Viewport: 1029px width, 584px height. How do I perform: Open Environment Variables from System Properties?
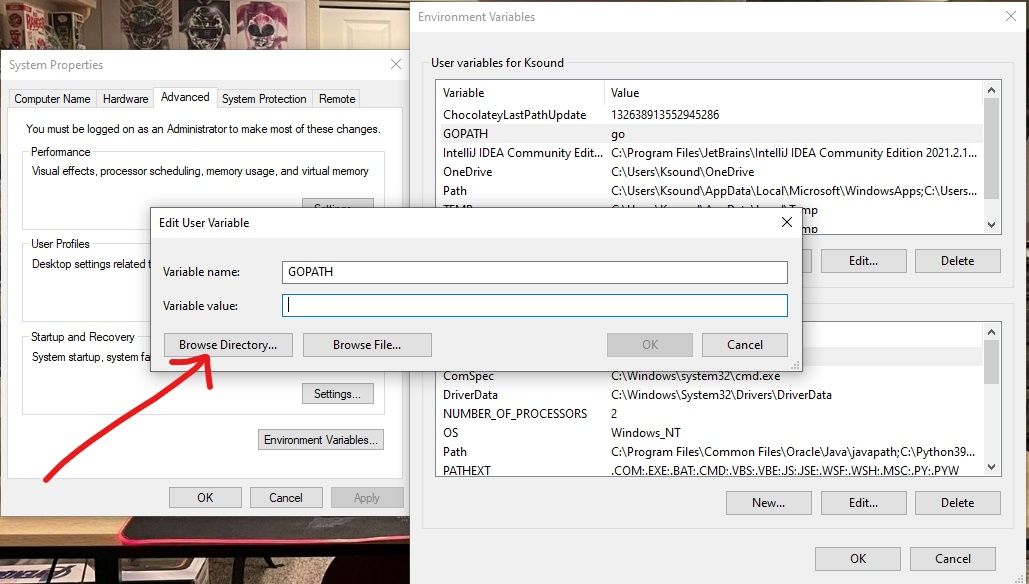coord(320,440)
